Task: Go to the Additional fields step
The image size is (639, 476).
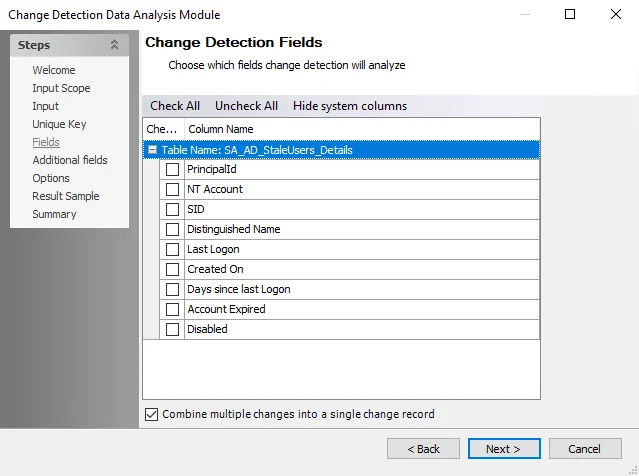Action: [70, 160]
